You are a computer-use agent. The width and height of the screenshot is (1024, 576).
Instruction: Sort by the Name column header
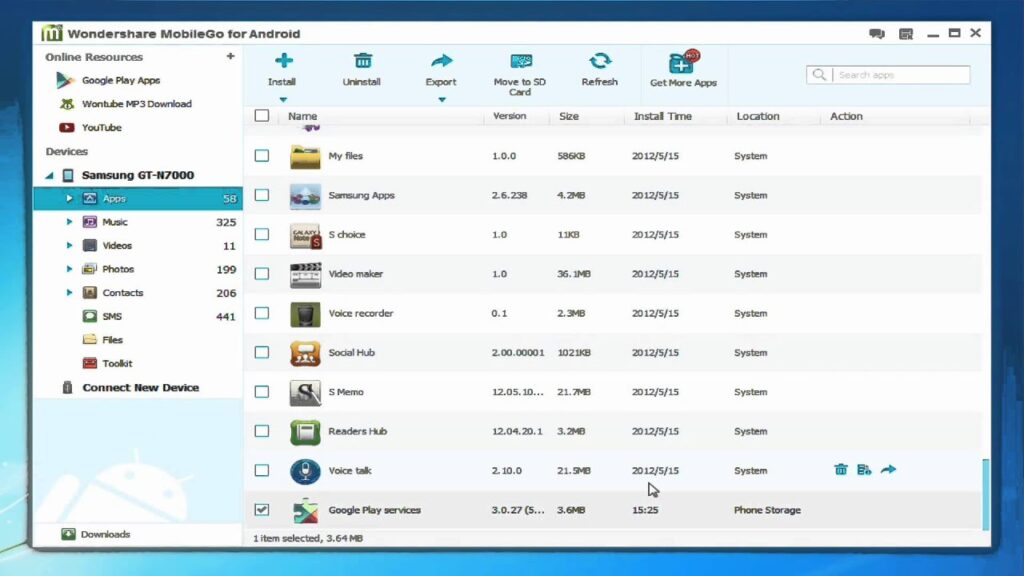(302, 116)
